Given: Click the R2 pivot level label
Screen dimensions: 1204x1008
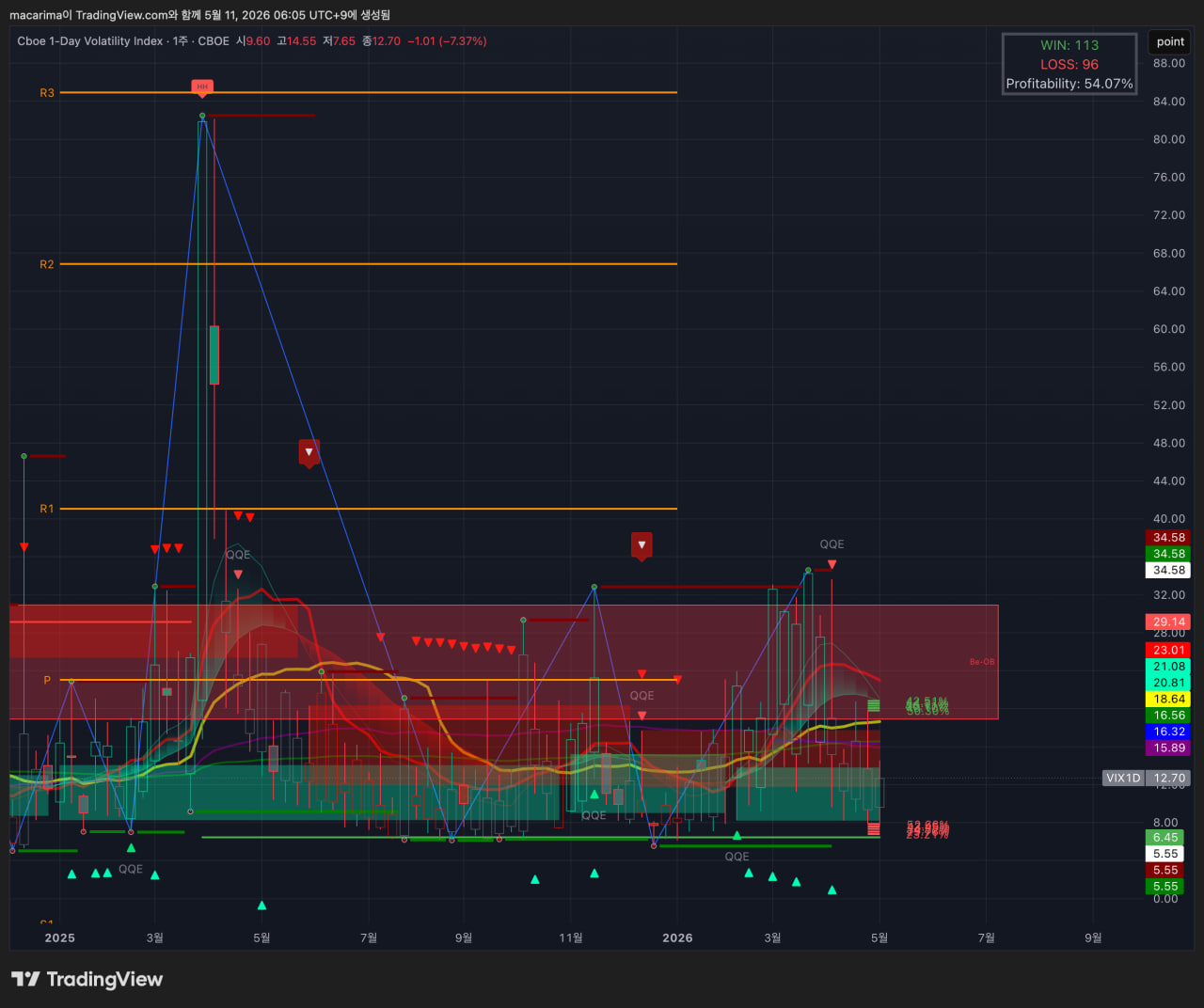Looking at the screenshot, I should [x=47, y=264].
